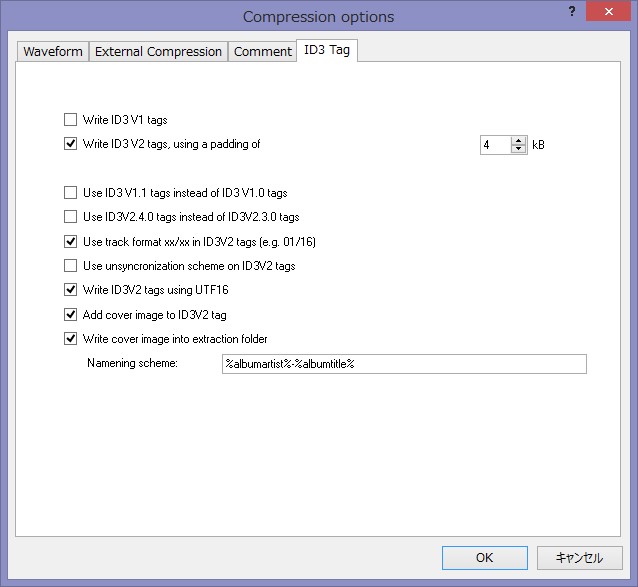Select the Comment tab

coord(262,52)
